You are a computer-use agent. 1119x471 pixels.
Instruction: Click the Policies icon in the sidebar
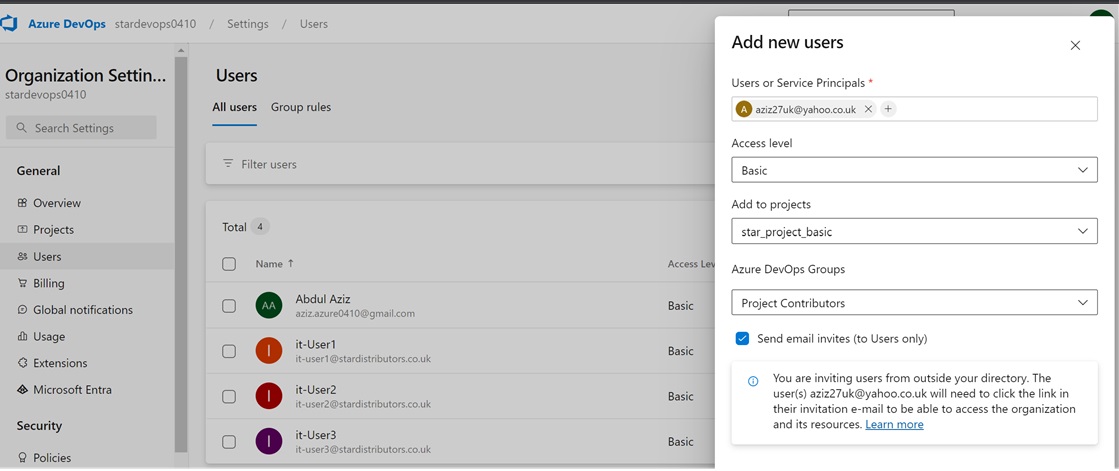pos(22,457)
